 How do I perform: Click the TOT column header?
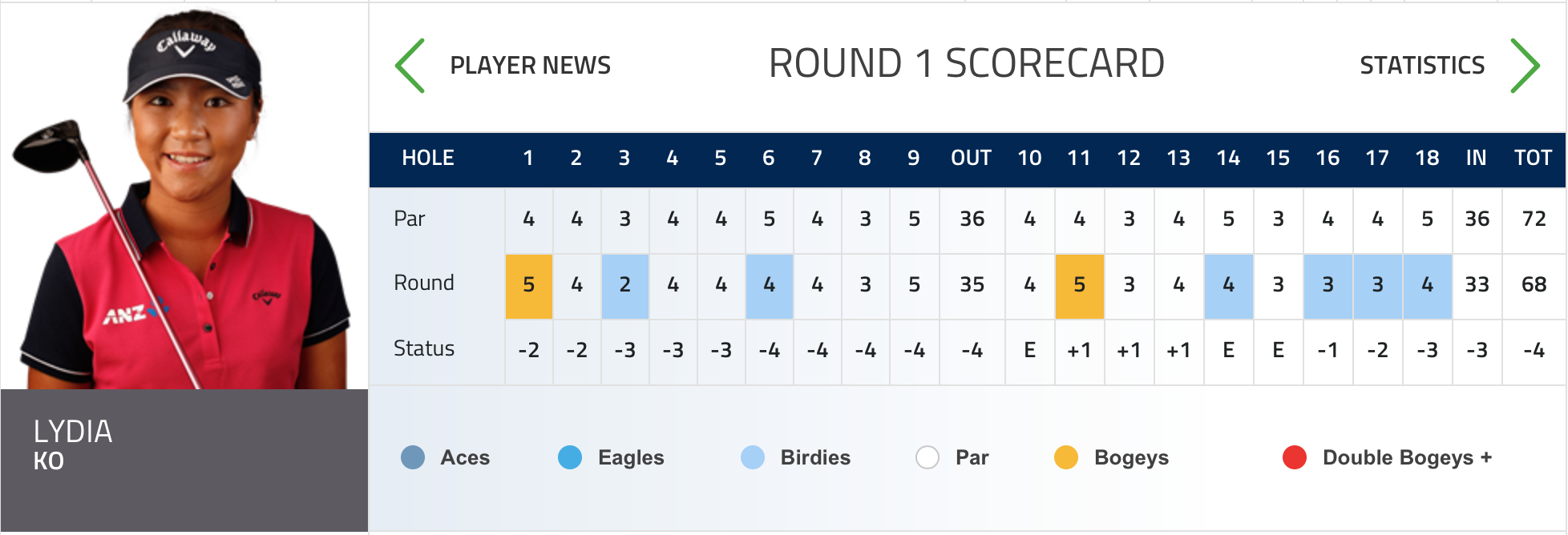click(1534, 159)
